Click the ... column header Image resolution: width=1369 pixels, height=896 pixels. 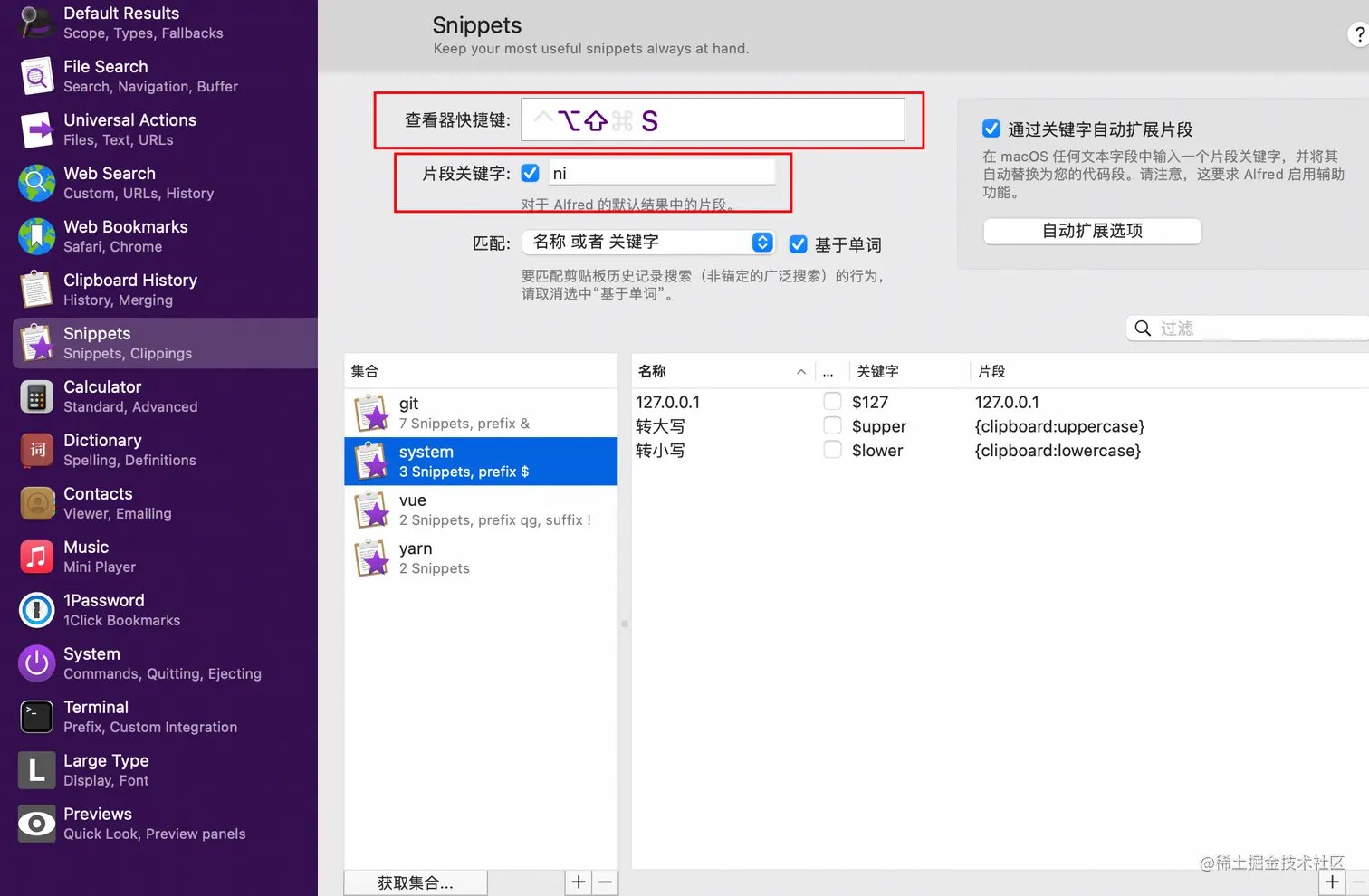tap(828, 372)
